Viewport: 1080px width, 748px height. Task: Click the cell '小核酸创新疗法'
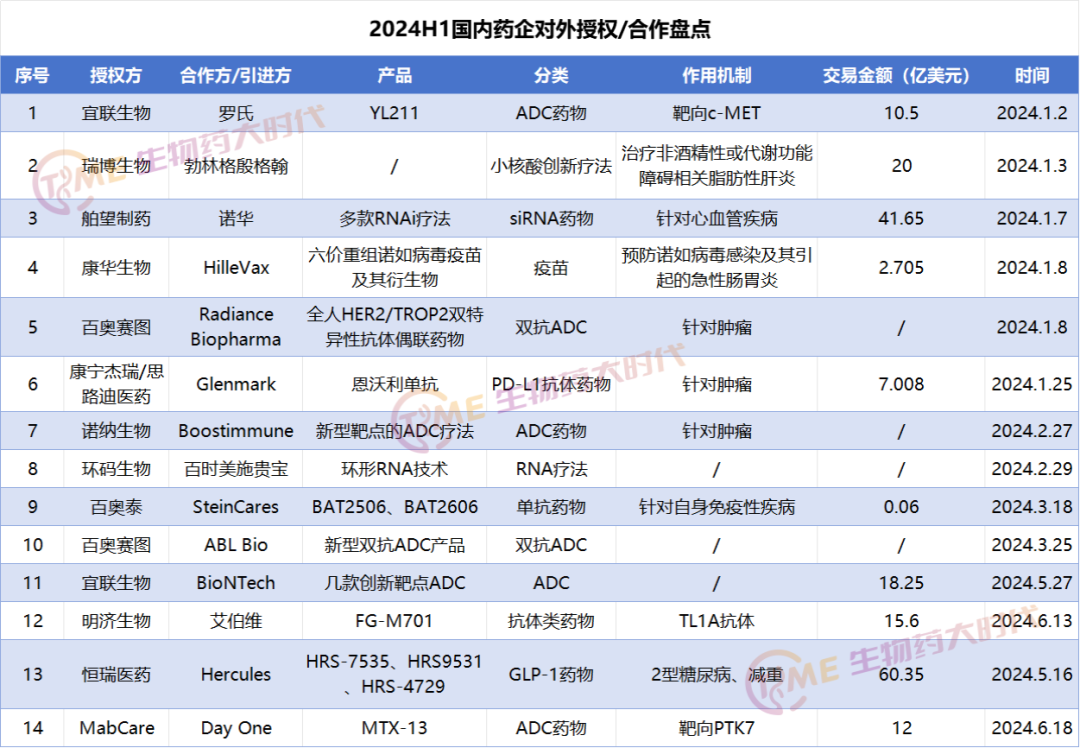[551, 166]
